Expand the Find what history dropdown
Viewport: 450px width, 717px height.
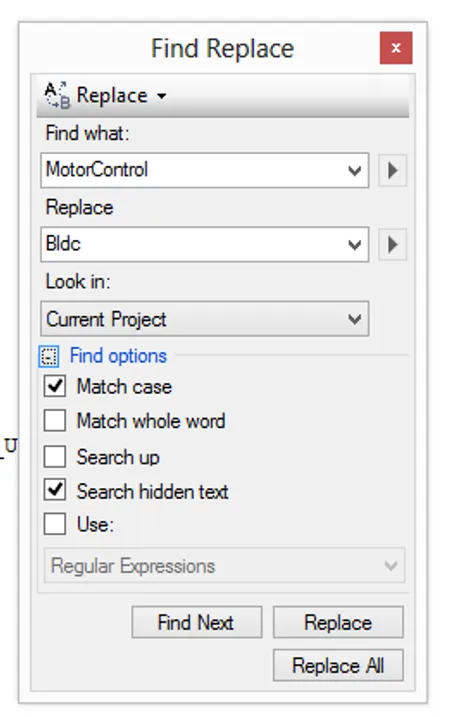pos(354,171)
